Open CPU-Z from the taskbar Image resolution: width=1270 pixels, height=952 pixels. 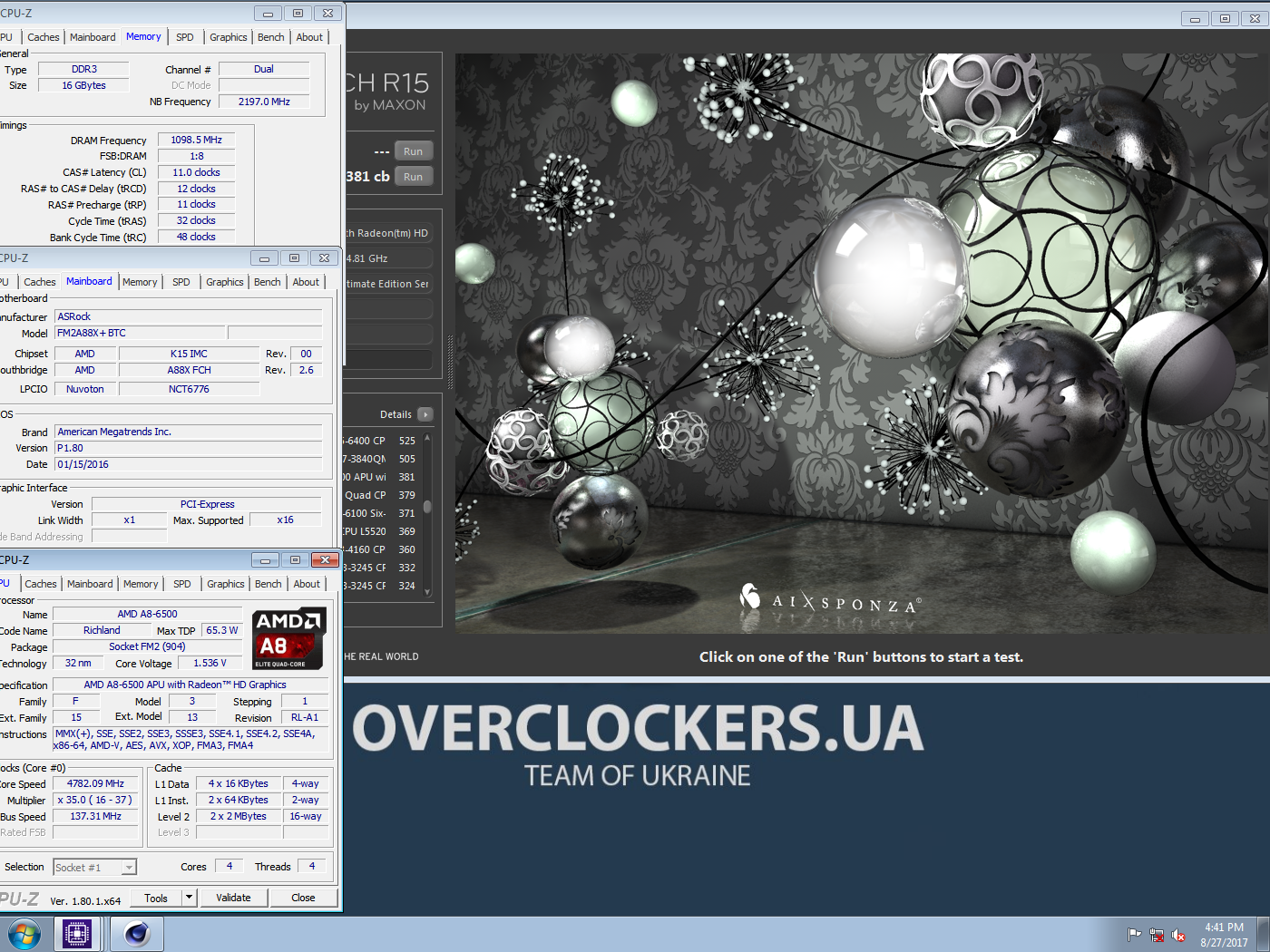coord(77,934)
